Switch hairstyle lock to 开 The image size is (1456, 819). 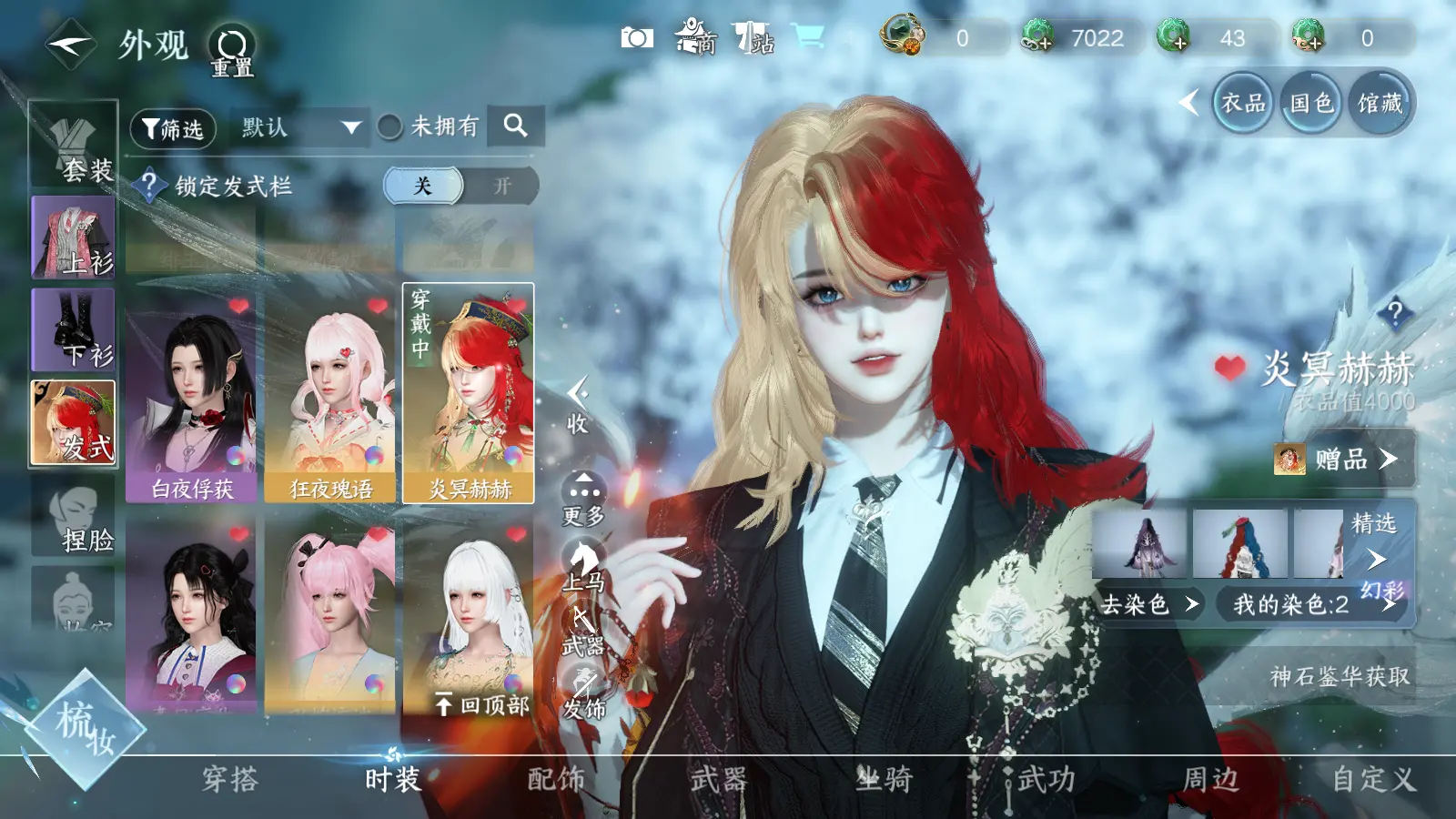pyautogui.click(x=502, y=186)
